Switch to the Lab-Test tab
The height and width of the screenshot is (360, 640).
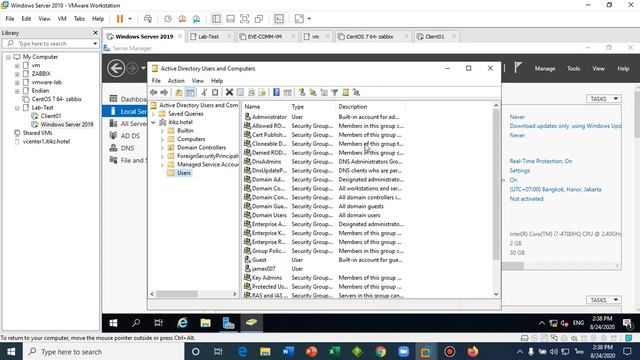[x=209, y=37]
